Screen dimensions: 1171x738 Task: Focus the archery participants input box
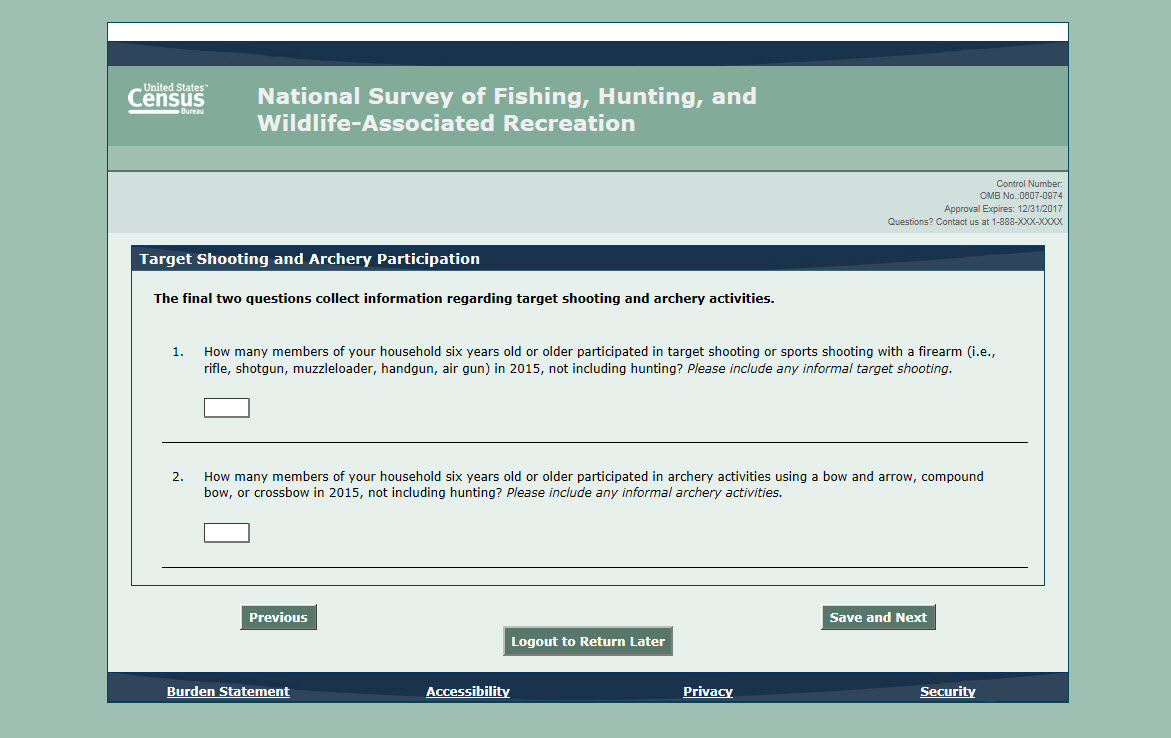[x=226, y=533]
